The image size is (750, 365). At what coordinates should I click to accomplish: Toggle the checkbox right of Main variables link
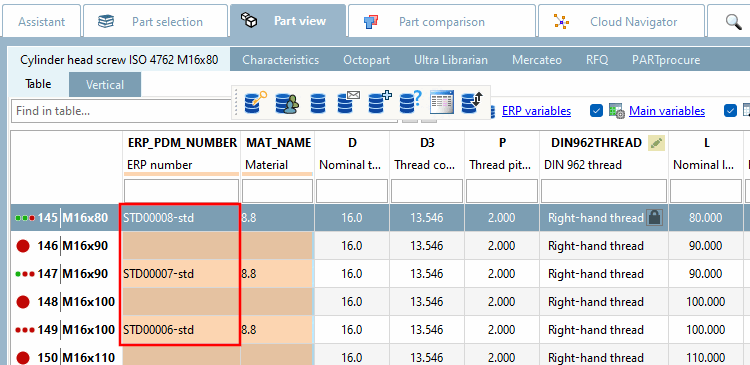730,111
